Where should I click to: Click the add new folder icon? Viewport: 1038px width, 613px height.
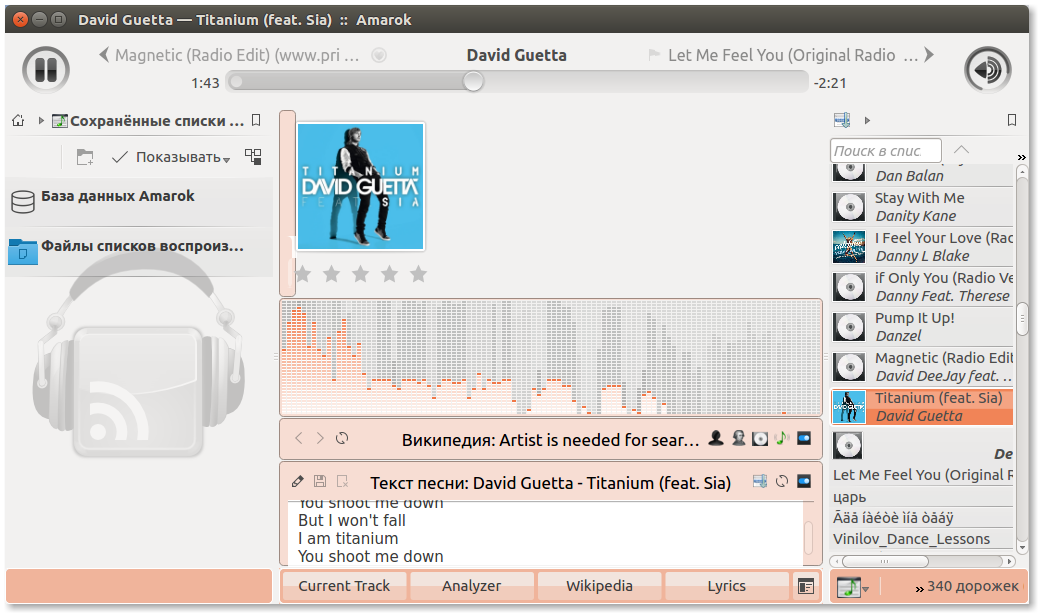coord(85,157)
